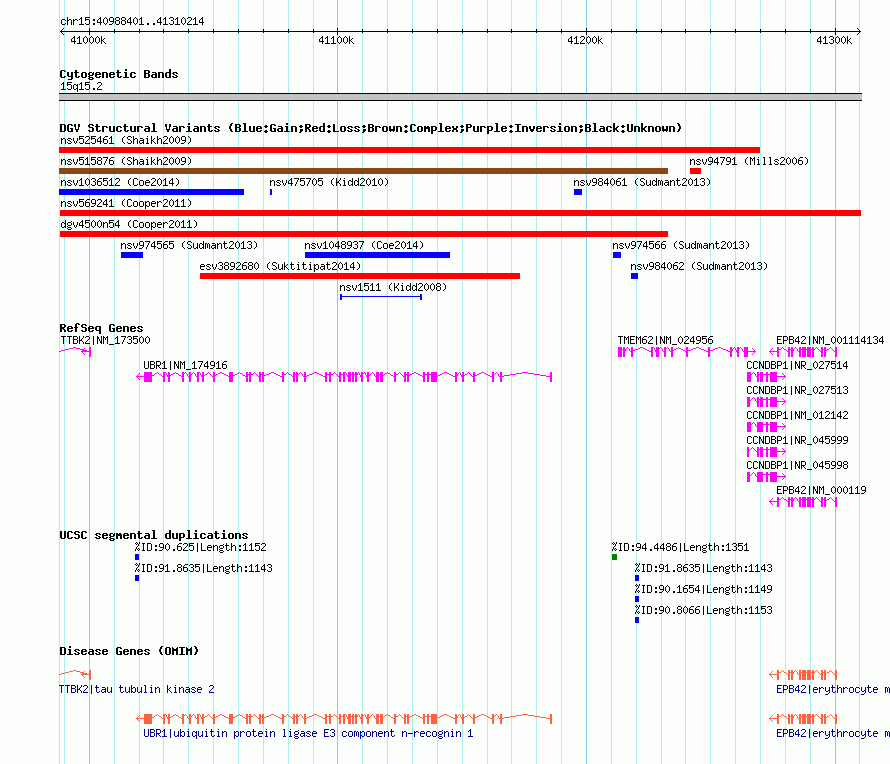Select the blue nsv984061 gain block
The height and width of the screenshot is (764, 890).
(578, 192)
